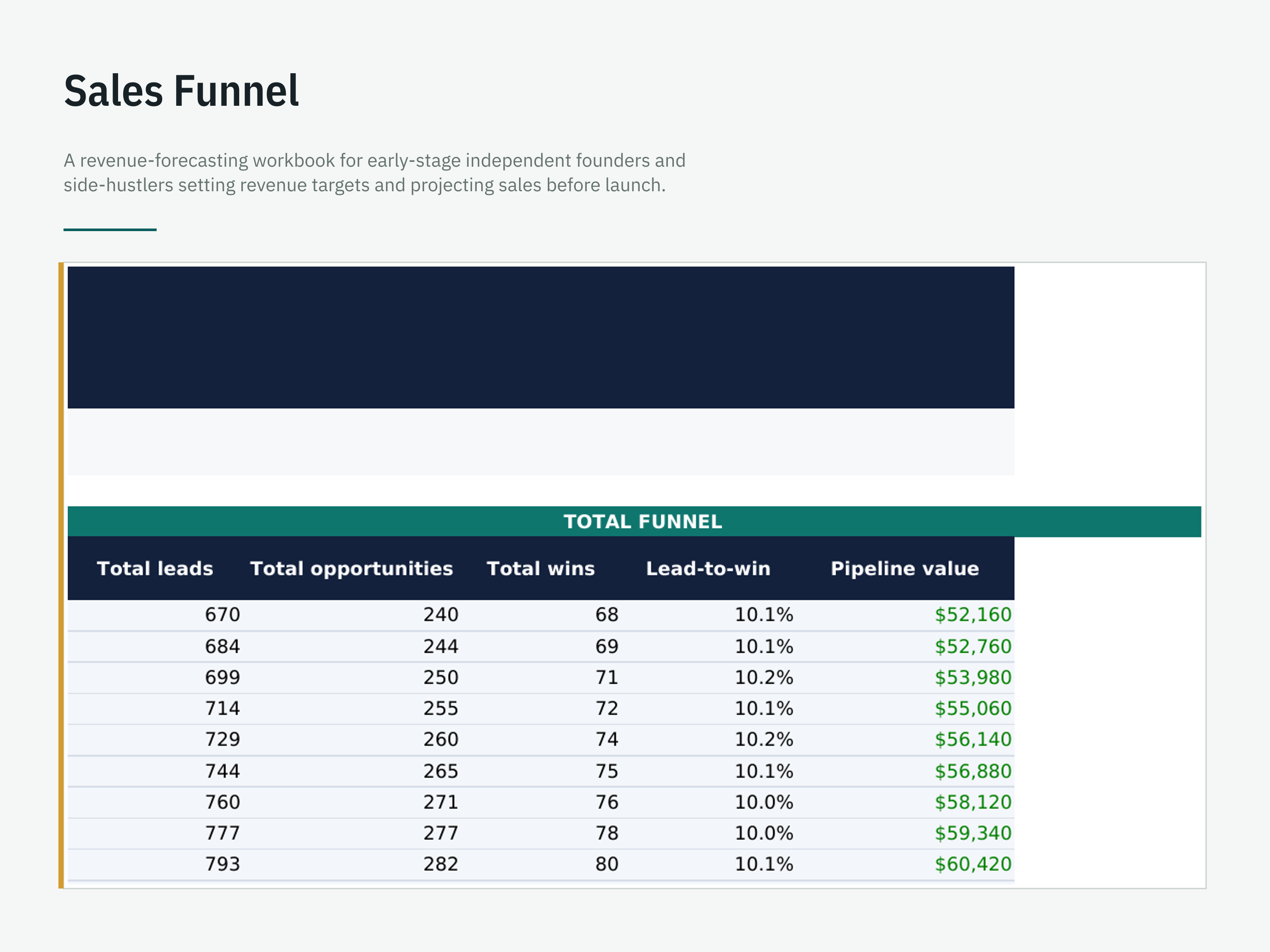Click the $52,760 pipeline value
1270x952 pixels.
coord(973,646)
